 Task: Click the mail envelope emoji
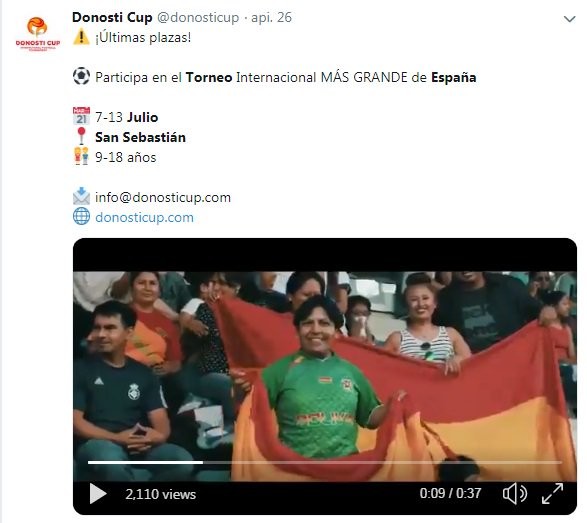[x=81, y=196]
